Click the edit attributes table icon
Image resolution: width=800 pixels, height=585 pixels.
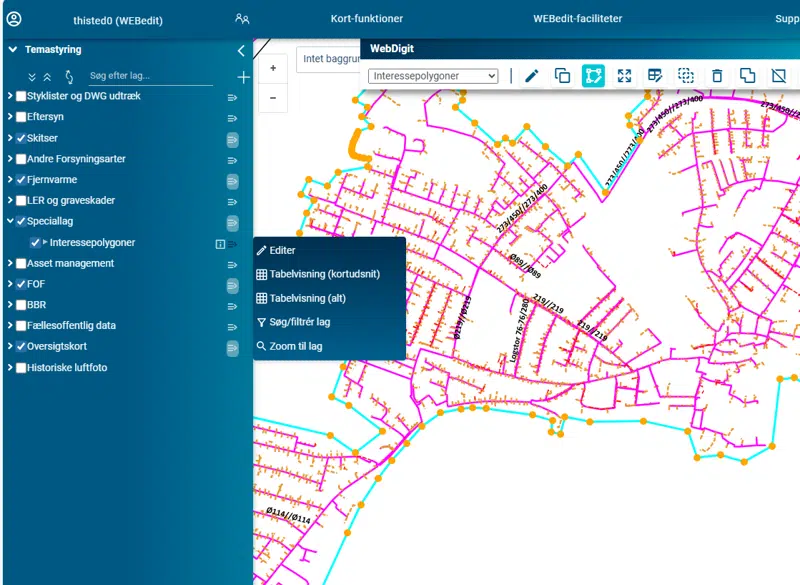tap(655, 76)
